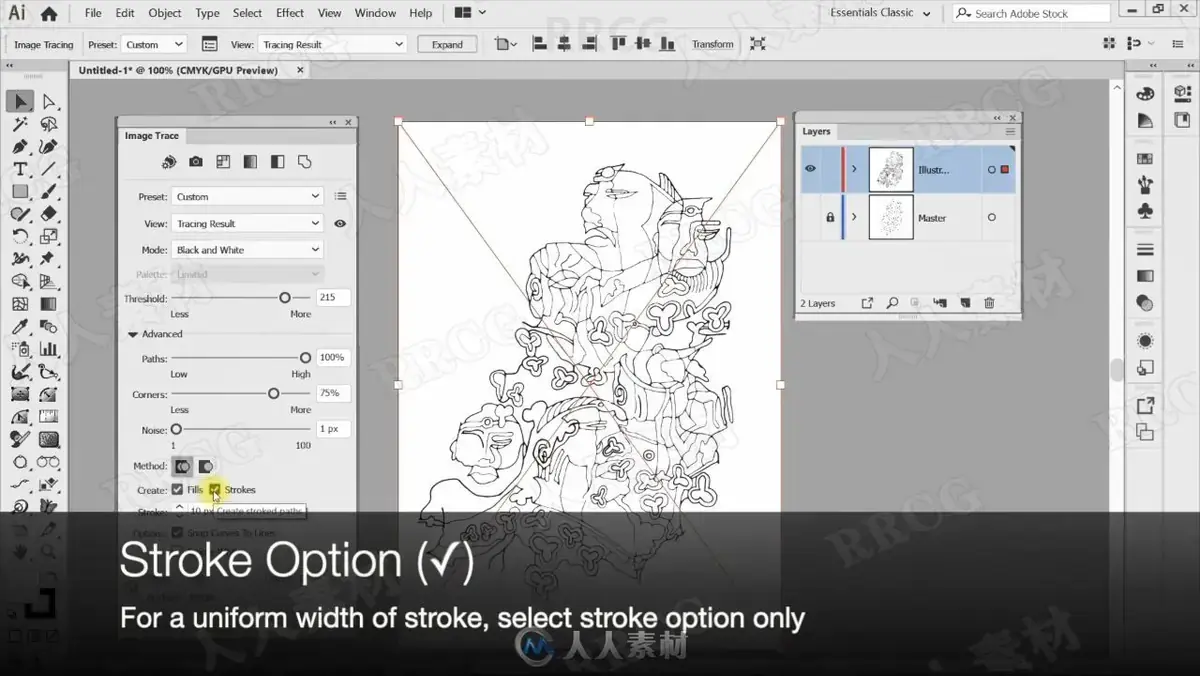
Task: Click the Low Color preset icon
Action: pos(223,162)
